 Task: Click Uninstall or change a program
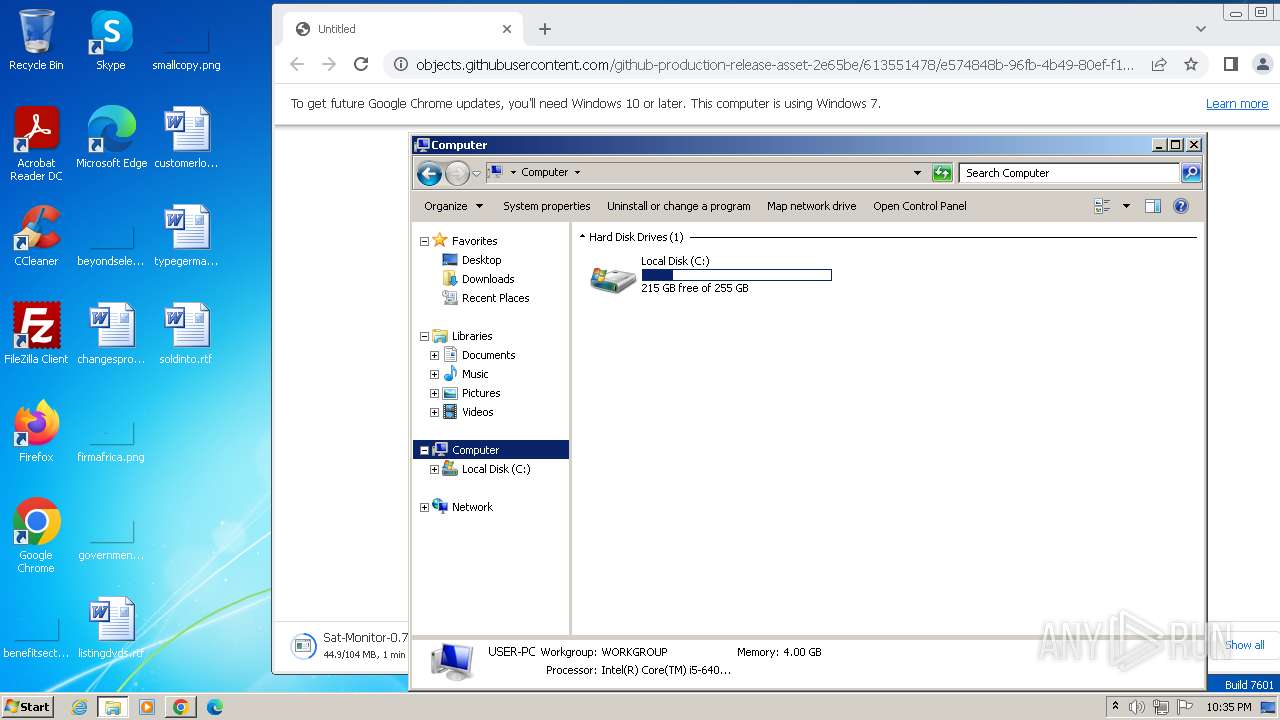point(678,206)
